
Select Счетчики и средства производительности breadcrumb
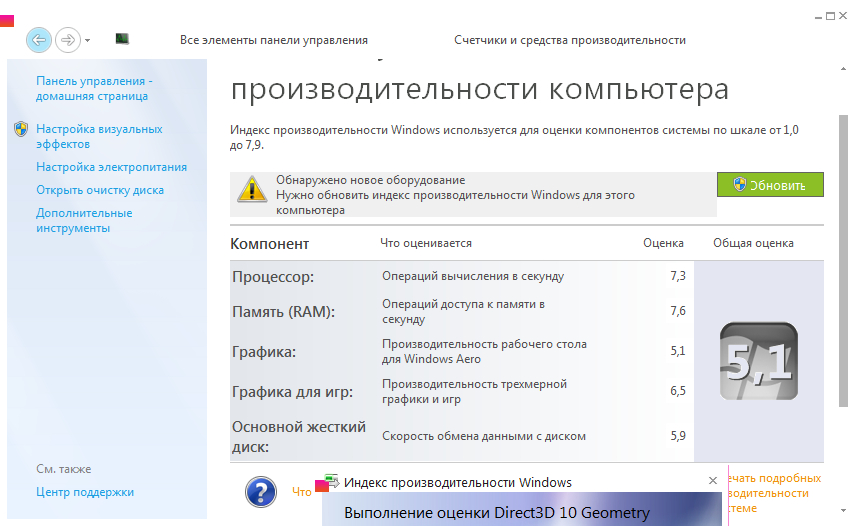pos(569,40)
